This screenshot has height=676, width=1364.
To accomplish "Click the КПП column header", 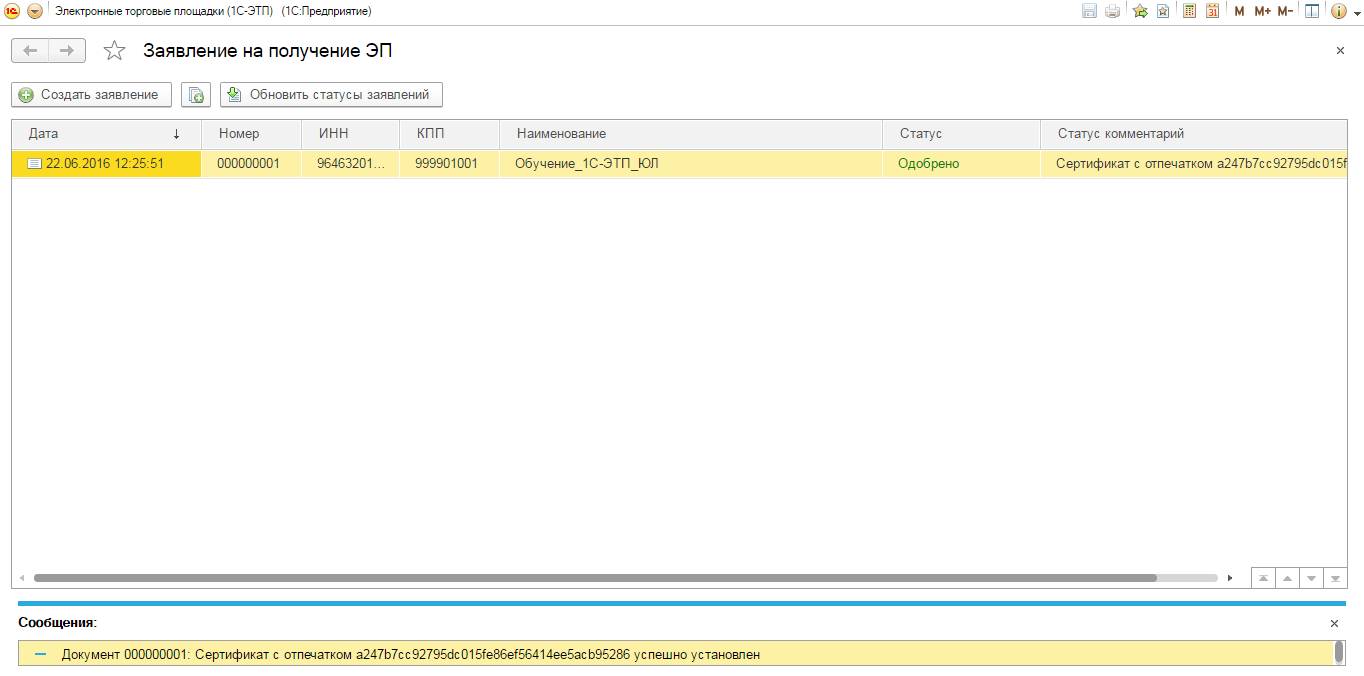I will [449, 134].
